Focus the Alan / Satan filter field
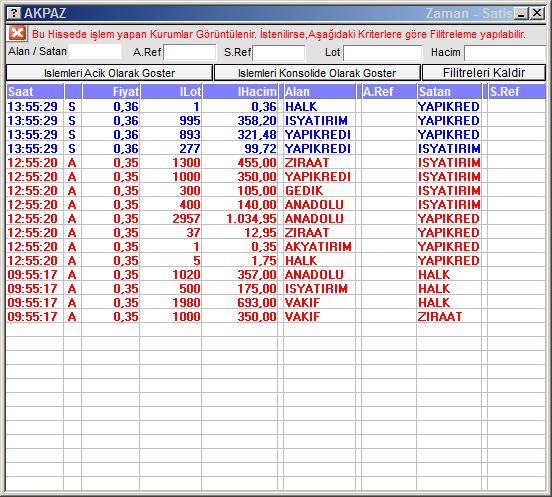This screenshot has width=552, height=497. click(x=95, y=52)
